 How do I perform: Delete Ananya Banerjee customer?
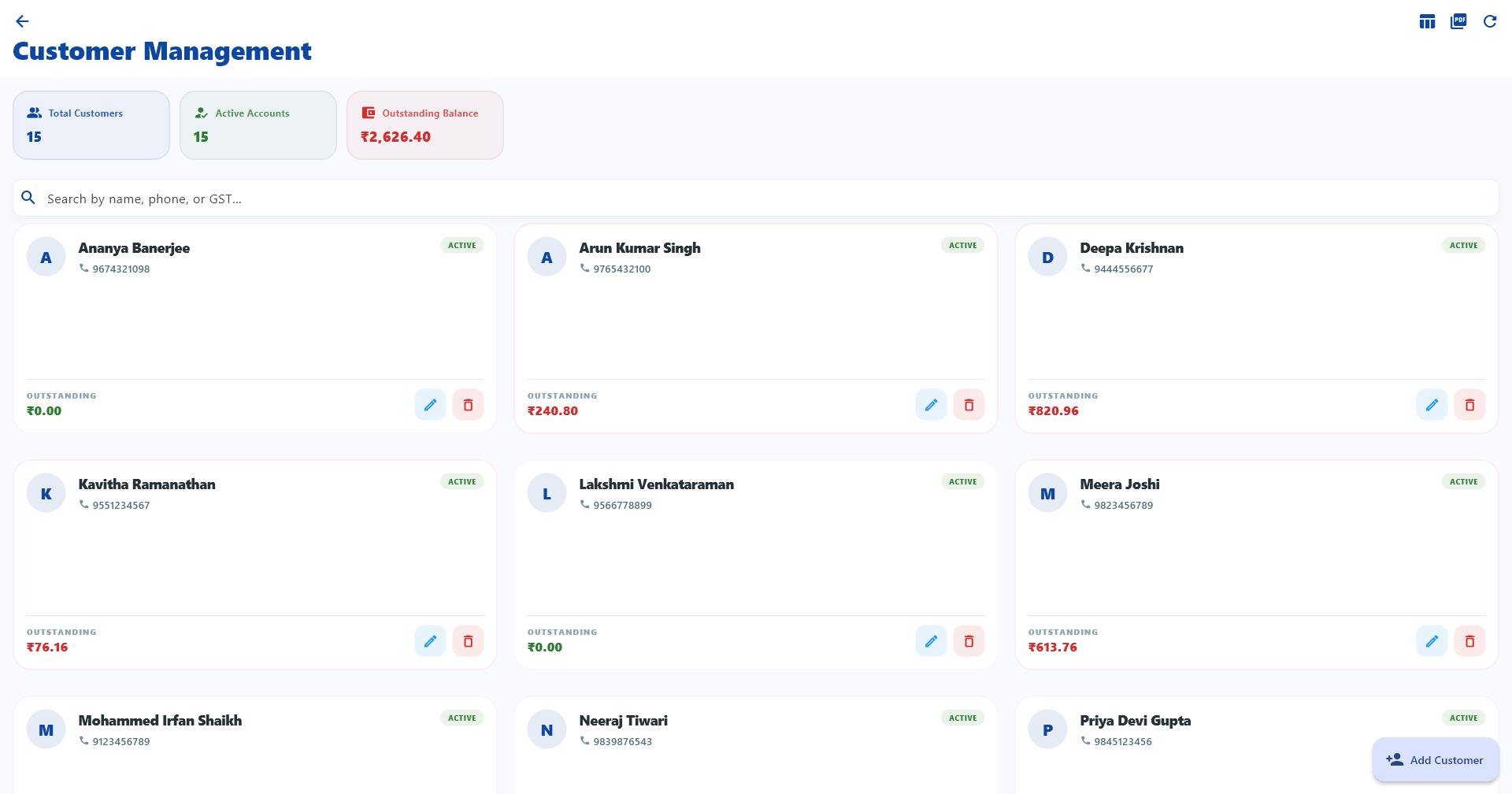[x=468, y=405]
